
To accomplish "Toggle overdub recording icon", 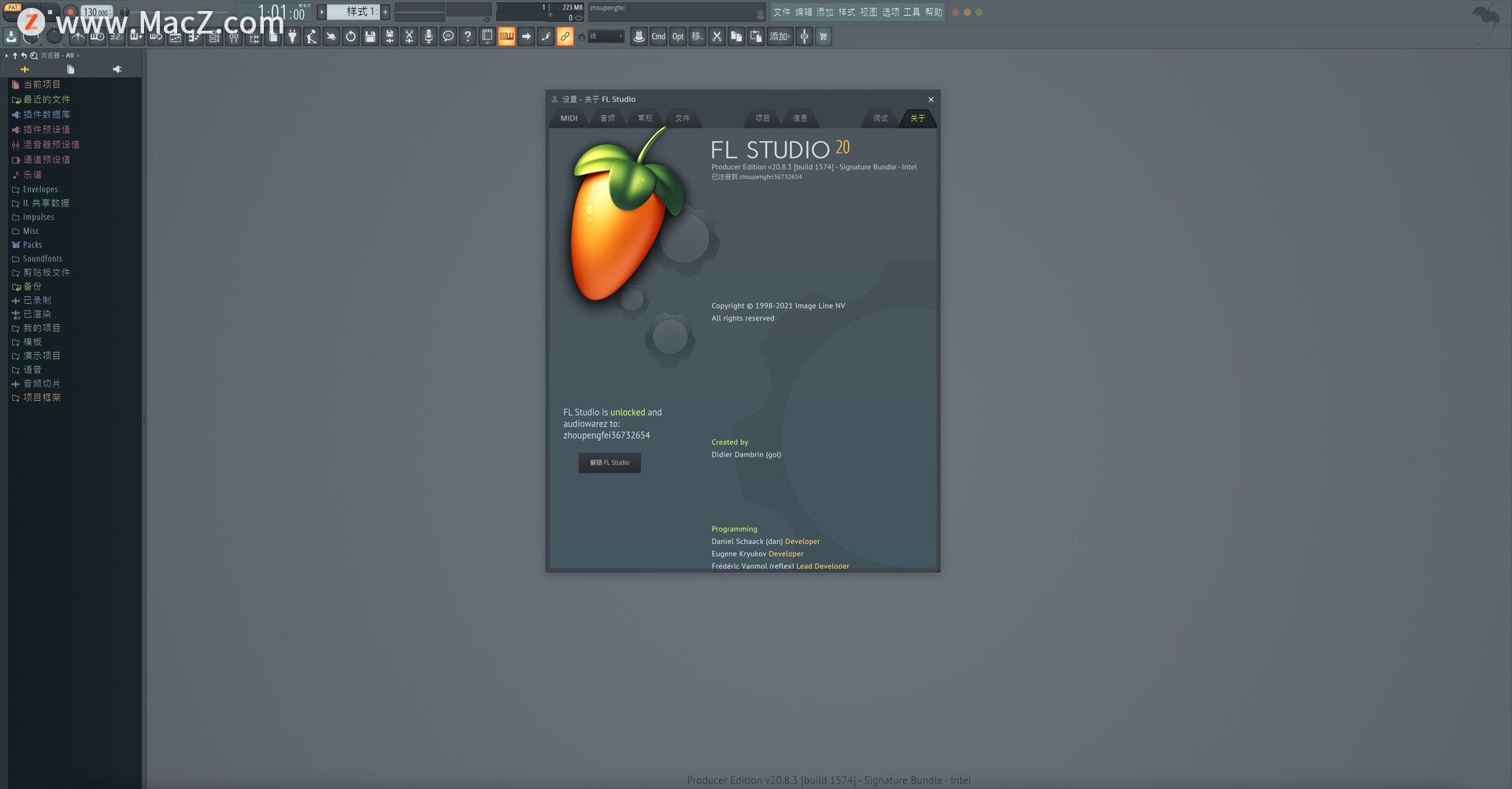I will pyautogui.click(x=136, y=36).
